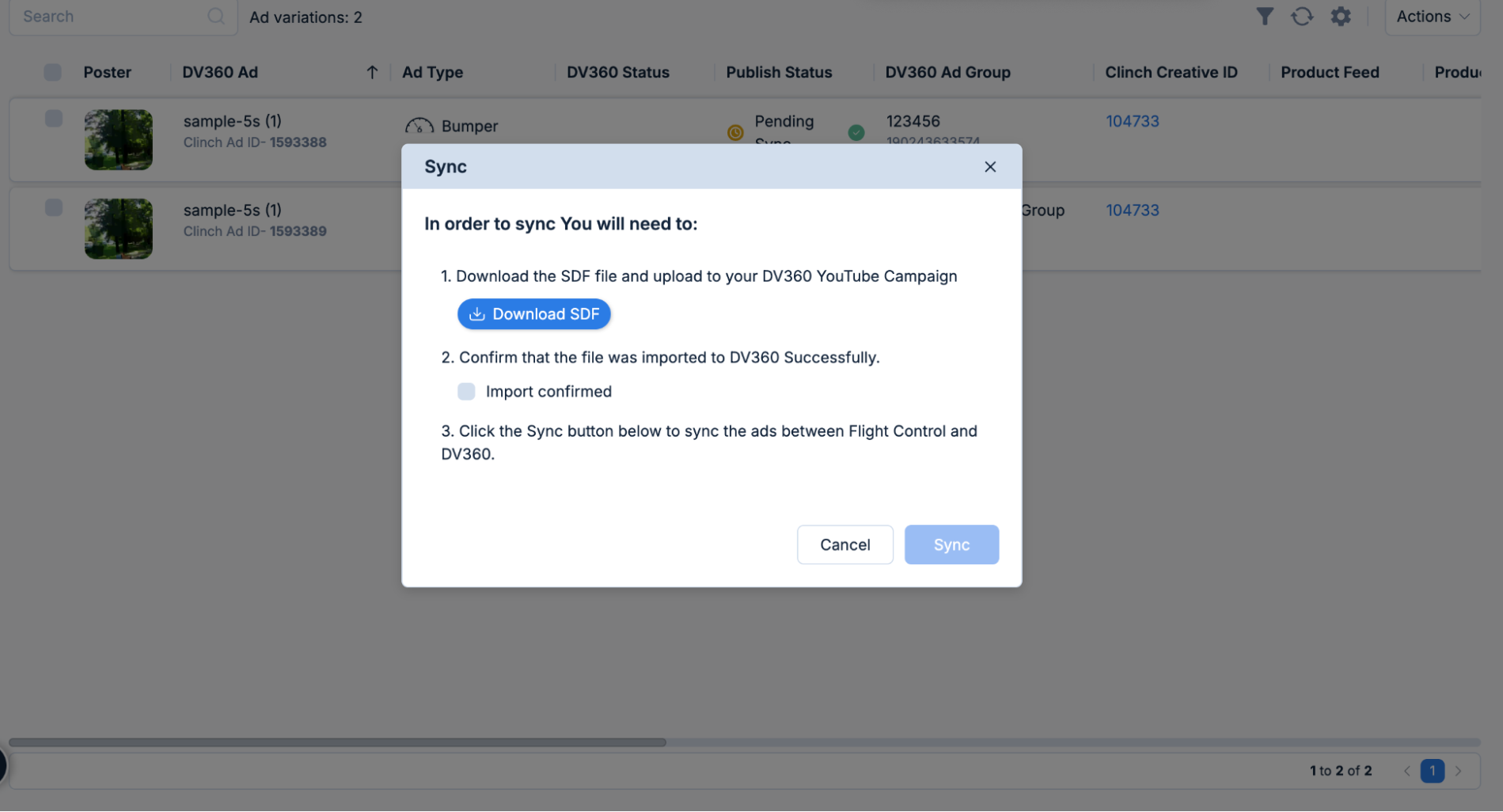The image size is (1503, 812).
Task: Select the checkbox for ad ID 1593389
Action: (x=54, y=207)
